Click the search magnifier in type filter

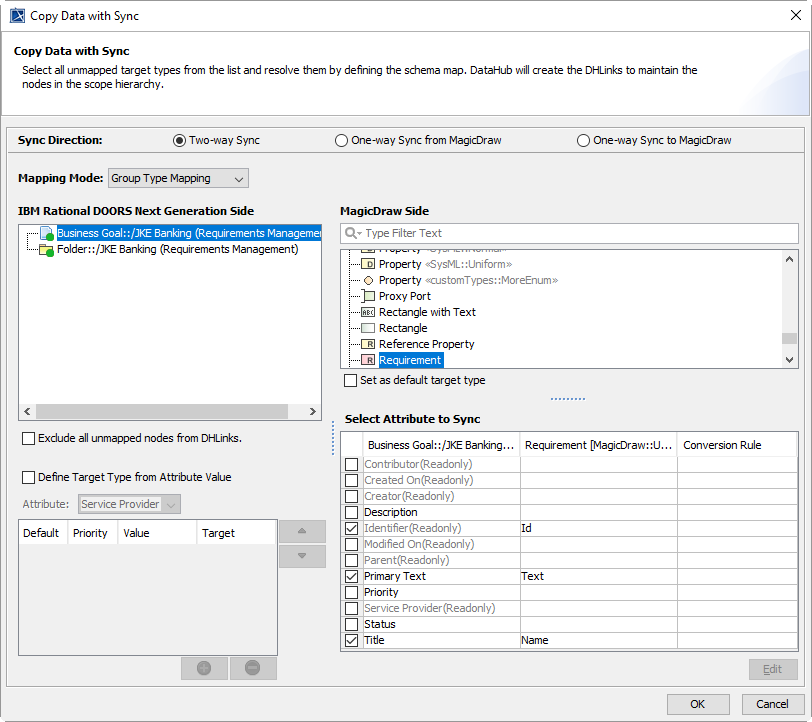coord(352,233)
